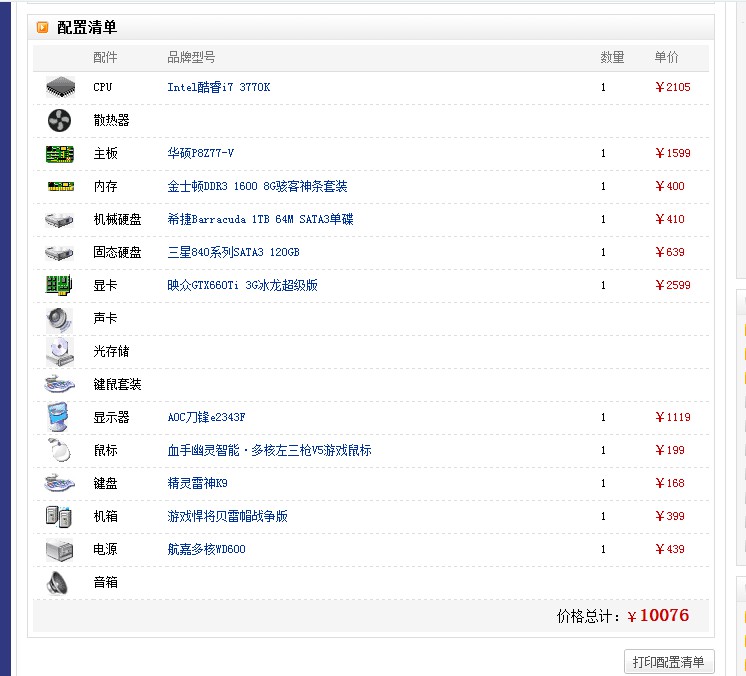The image size is (746, 676).
Task: Open the 三星840系列SATA3 120GB link
Action: coord(233,252)
